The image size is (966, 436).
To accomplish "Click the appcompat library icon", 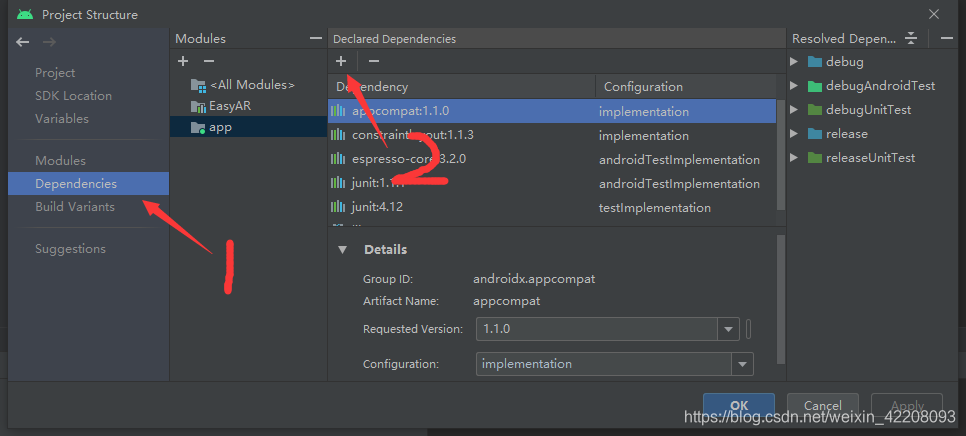I will click(338, 111).
